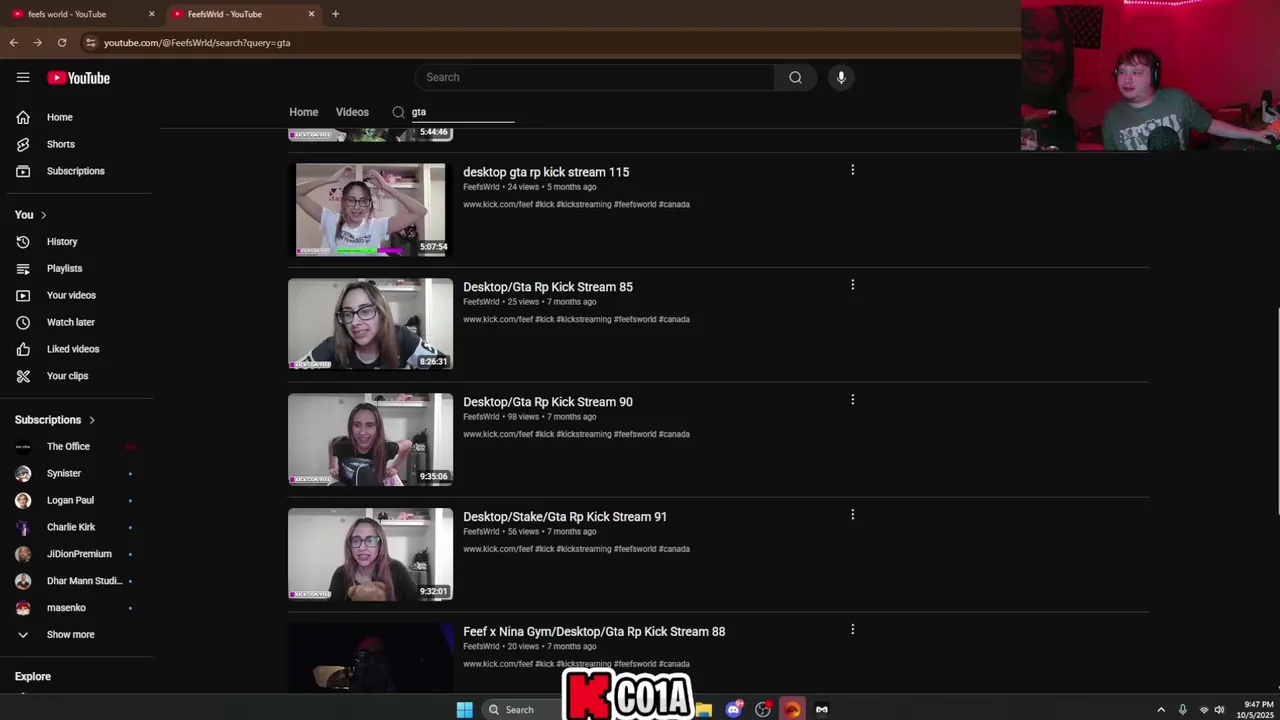Open options menu for Kick Stream 85

[x=852, y=285]
